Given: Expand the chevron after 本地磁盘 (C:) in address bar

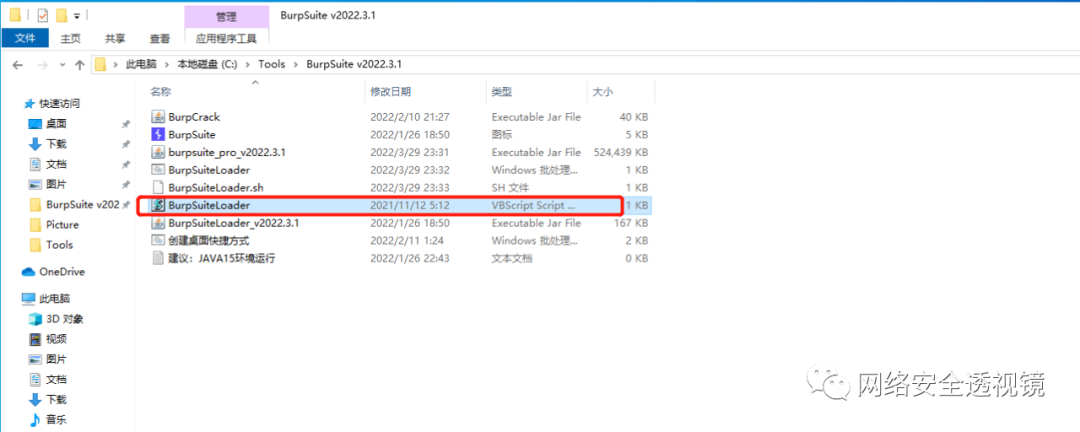Looking at the screenshot, I should pos(247,64).
